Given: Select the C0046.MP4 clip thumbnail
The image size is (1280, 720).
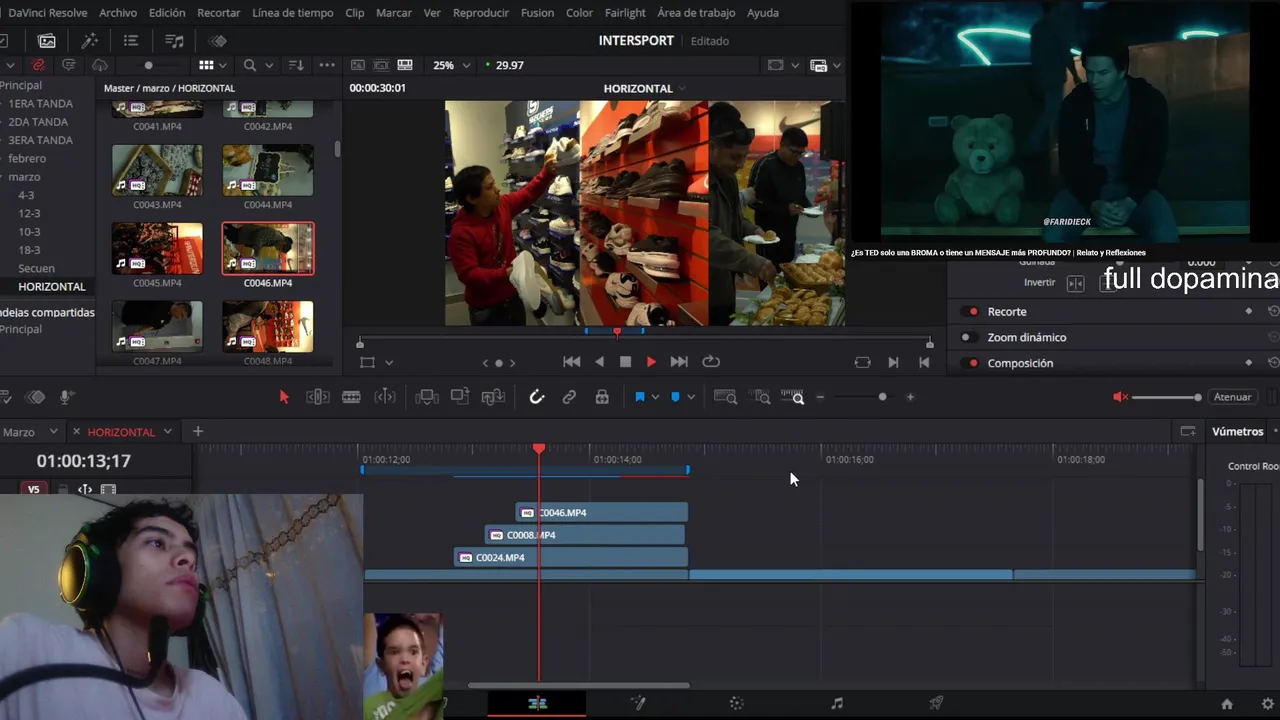Looking at the screenshot, I should (267, 248).
